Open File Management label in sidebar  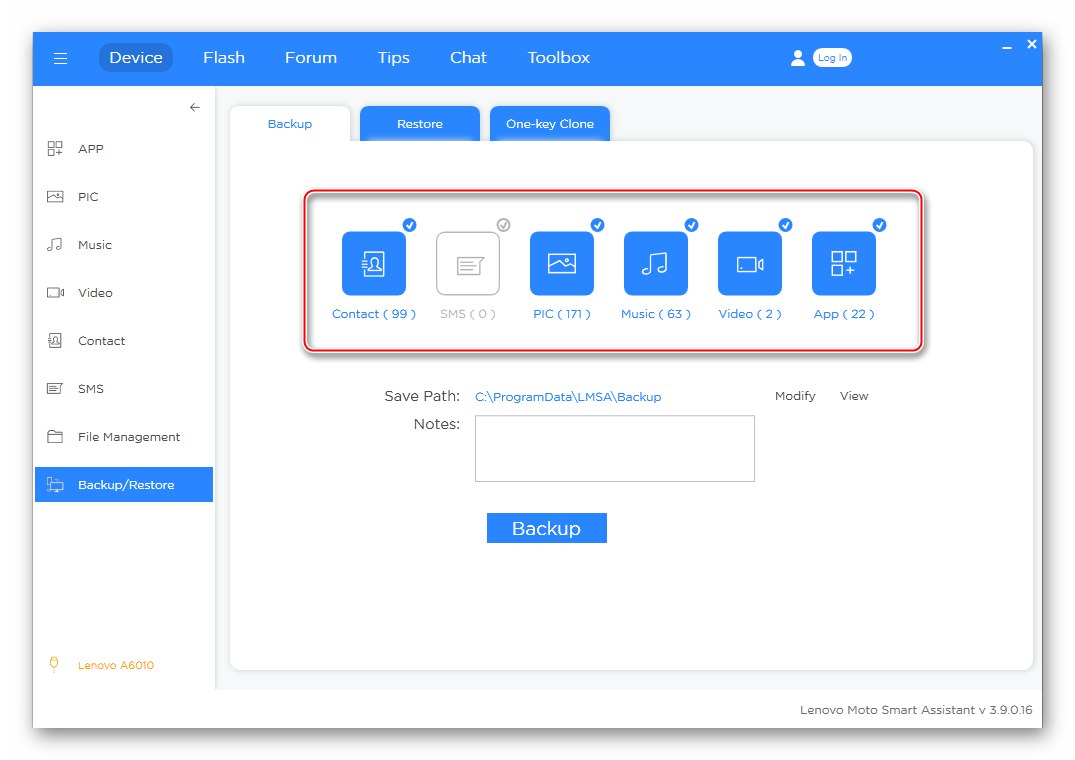tap(129, 437)
